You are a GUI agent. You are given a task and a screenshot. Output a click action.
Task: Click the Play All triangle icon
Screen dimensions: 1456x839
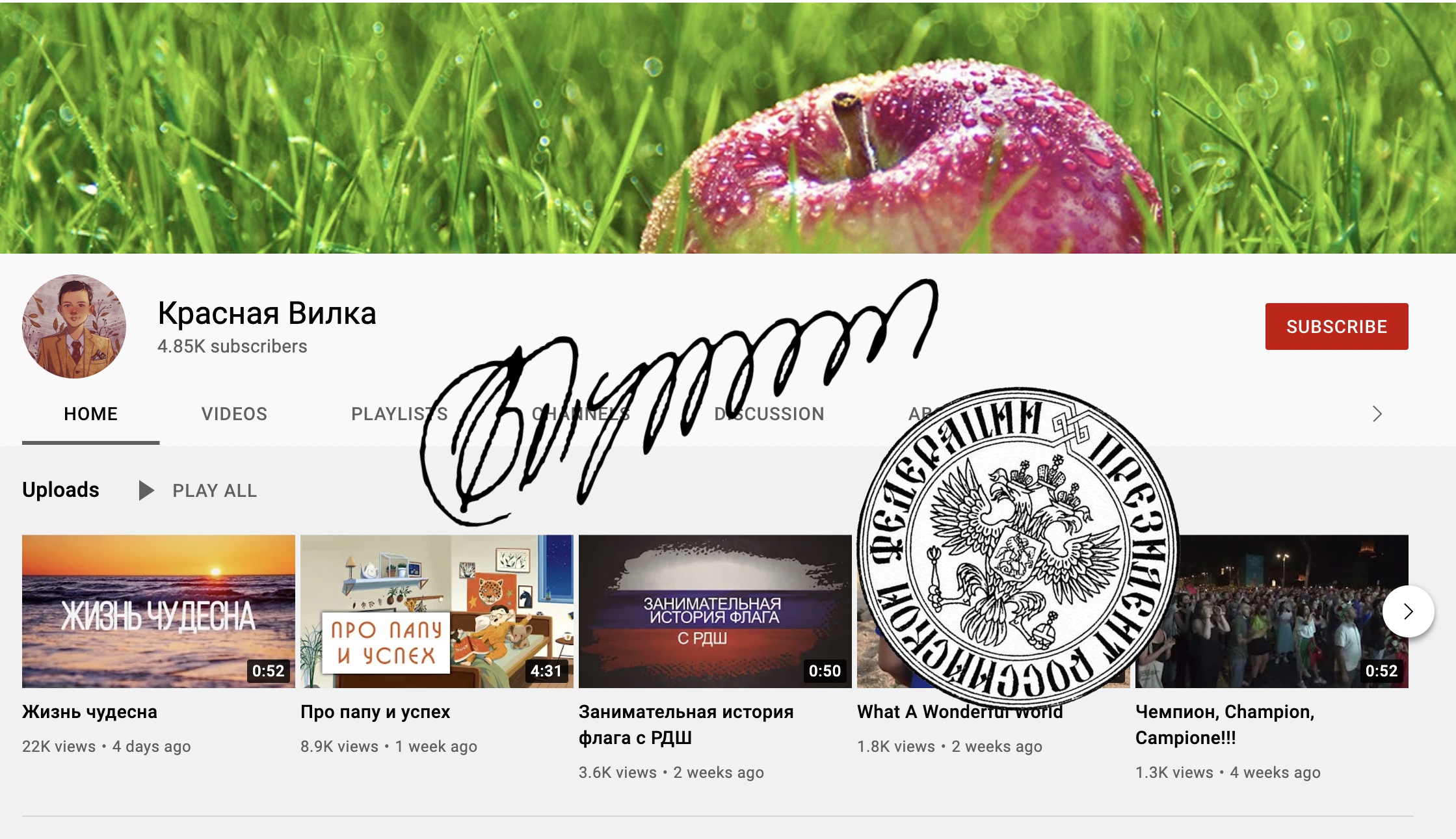tap(146, 490)
